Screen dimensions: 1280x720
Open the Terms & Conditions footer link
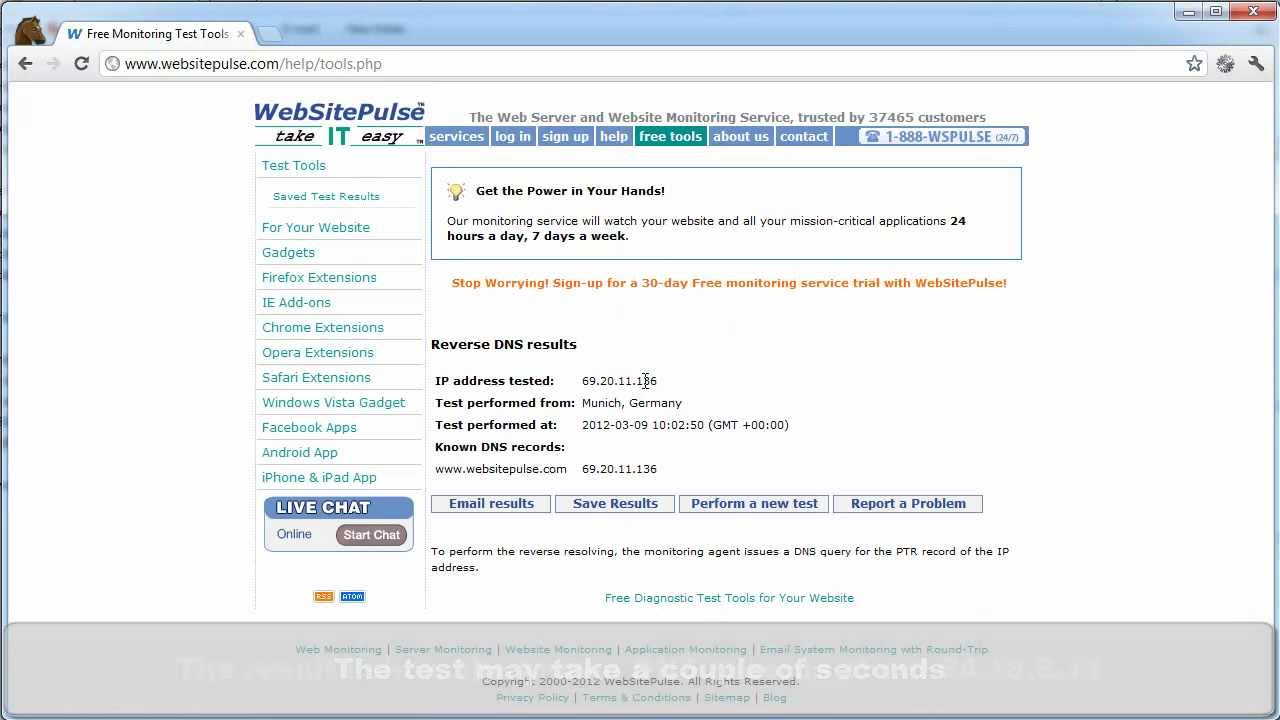636,698
